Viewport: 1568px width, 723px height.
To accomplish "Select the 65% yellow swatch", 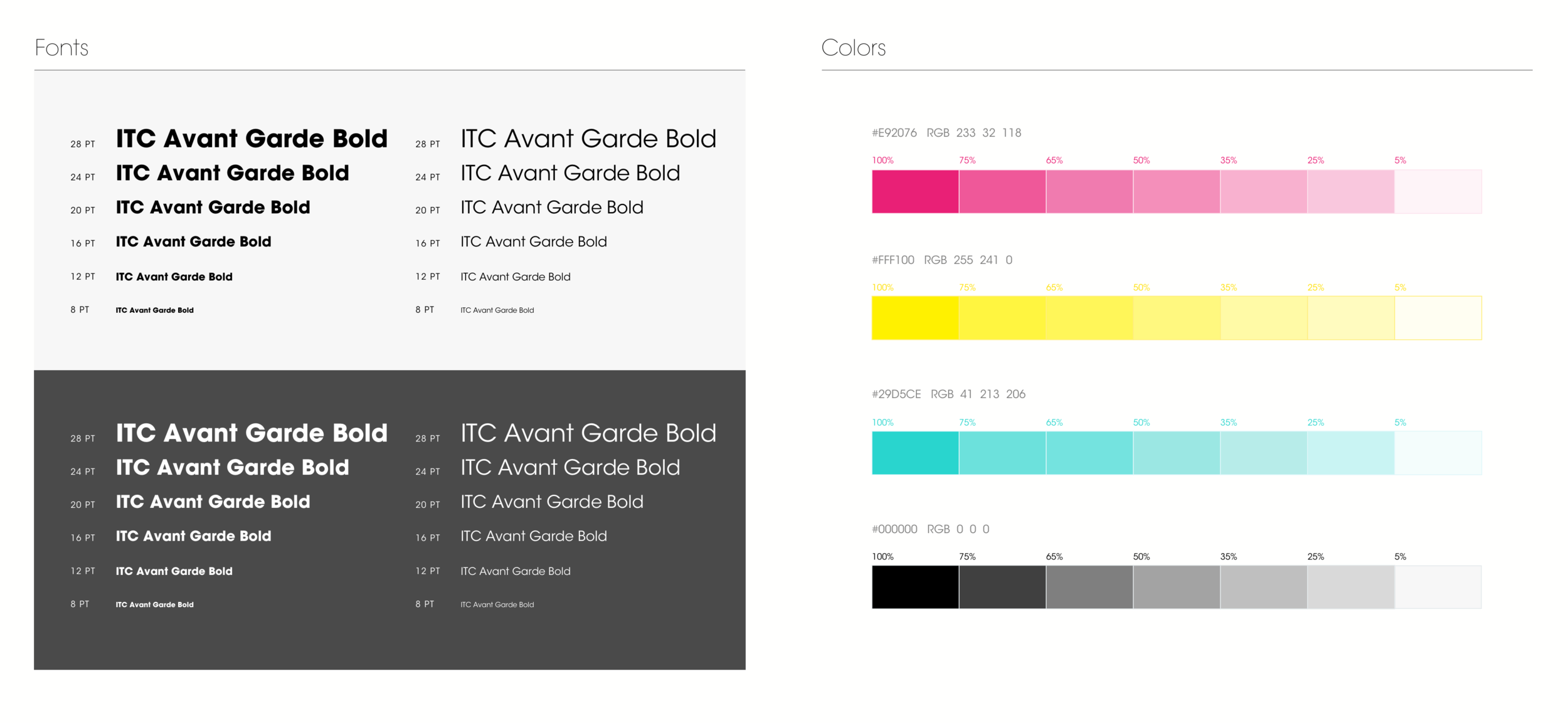I will pyautogui.click(x=1089, y=318).
